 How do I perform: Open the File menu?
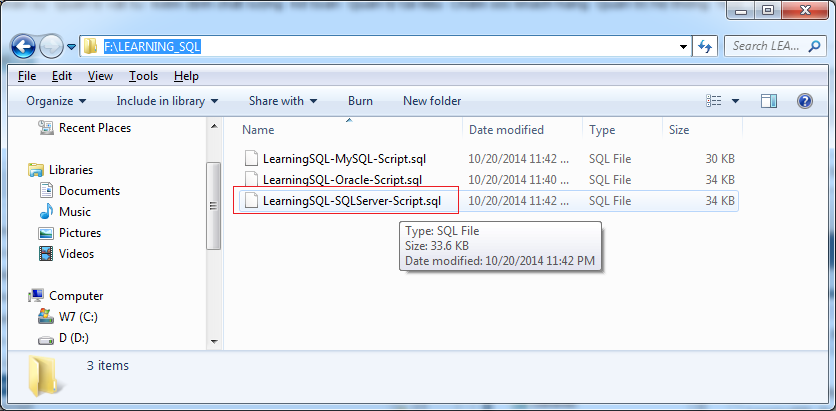[x=27, y=76]
